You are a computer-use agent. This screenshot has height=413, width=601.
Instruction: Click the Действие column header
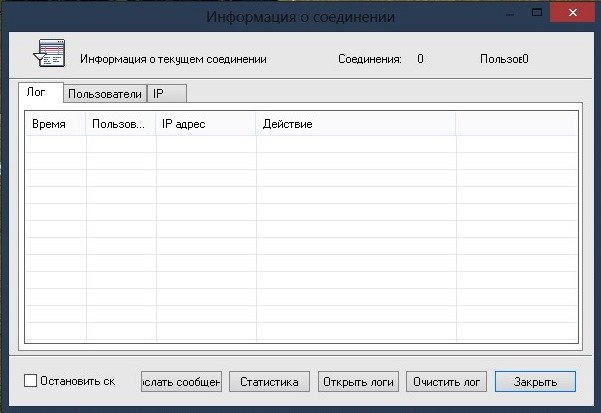pyautogui.click(x=355, y=123)
